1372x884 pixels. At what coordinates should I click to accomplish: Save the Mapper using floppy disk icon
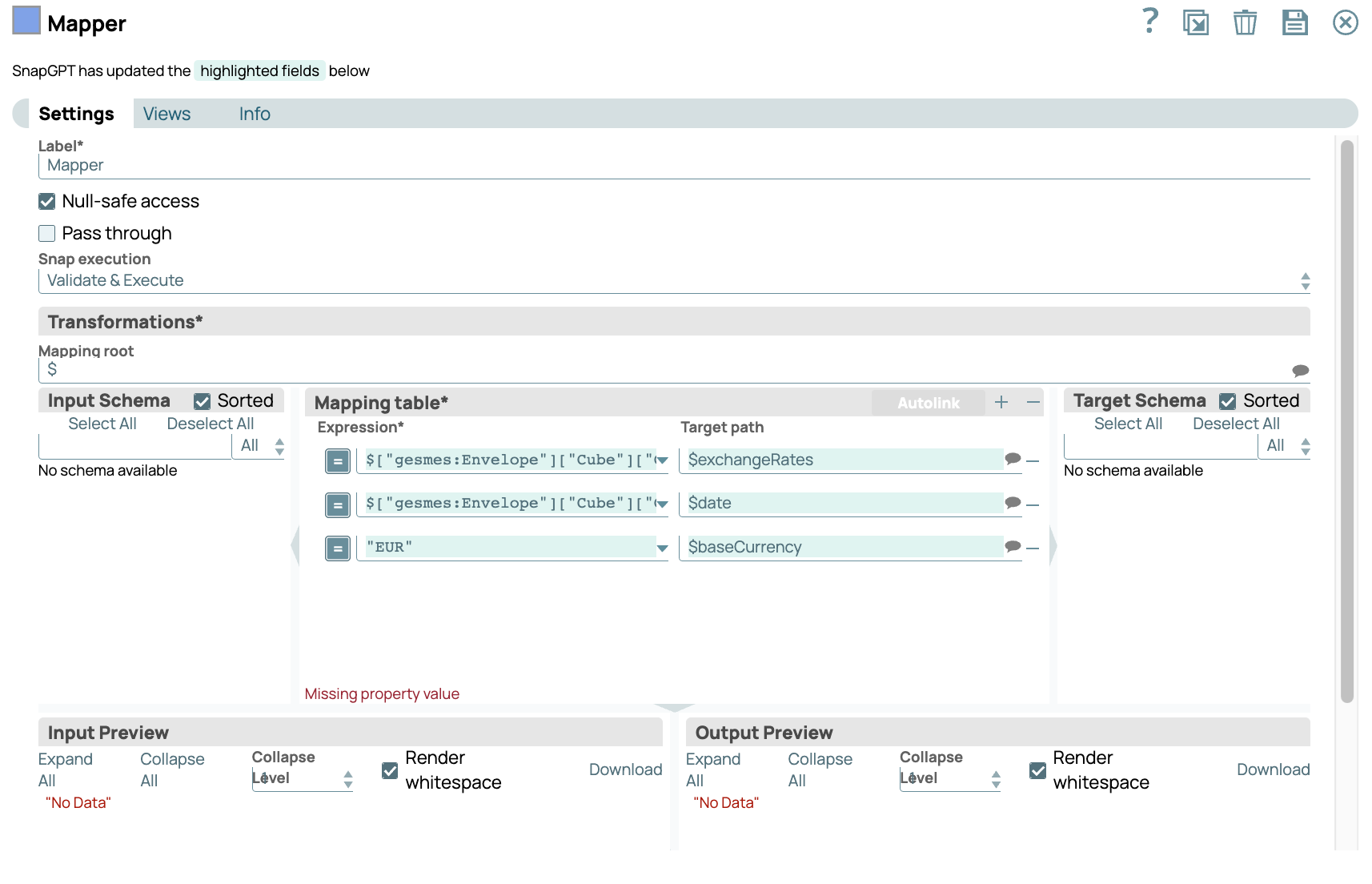(1294, 22)
